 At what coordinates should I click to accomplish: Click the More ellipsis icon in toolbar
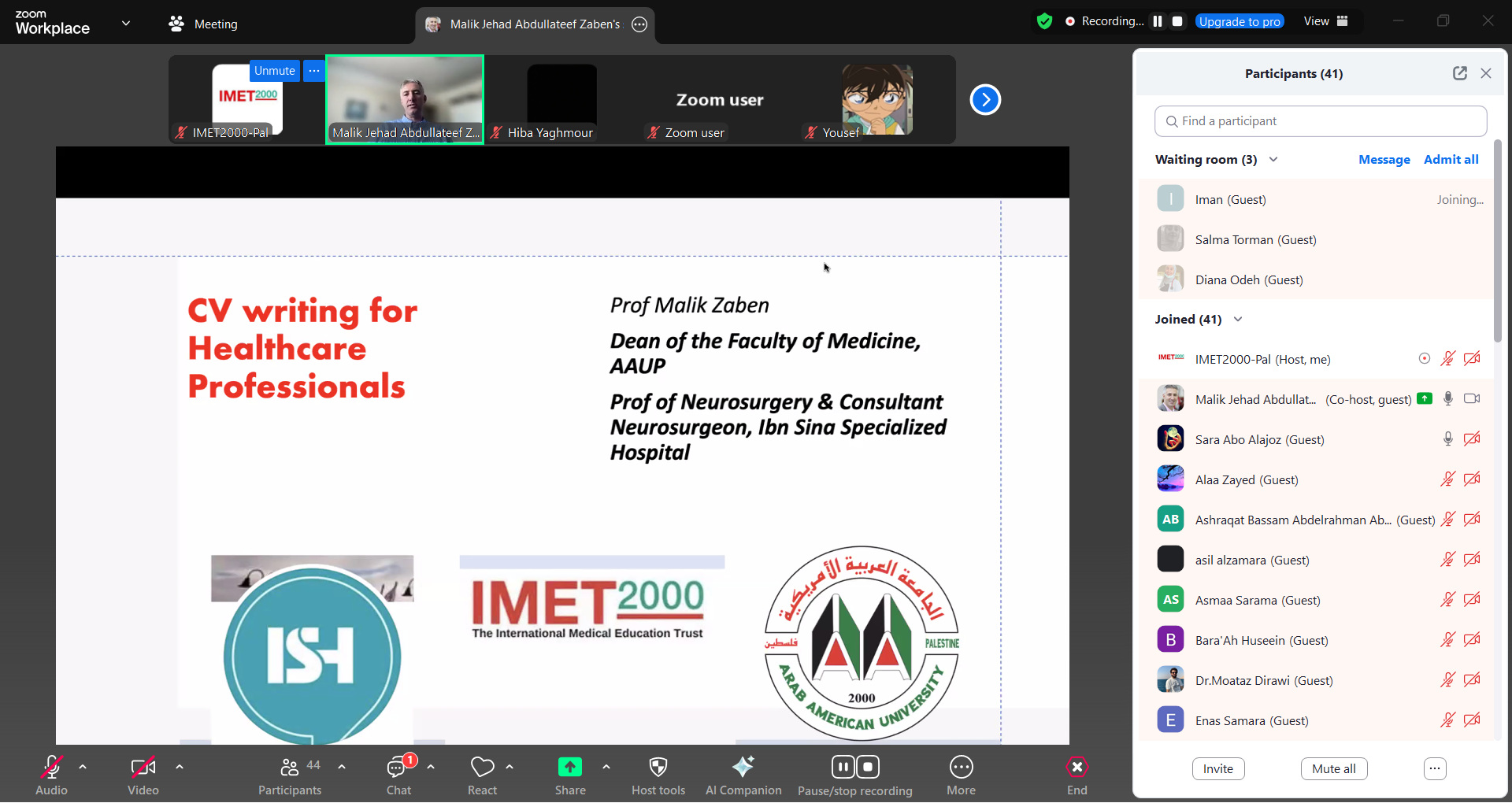[961, 767]
